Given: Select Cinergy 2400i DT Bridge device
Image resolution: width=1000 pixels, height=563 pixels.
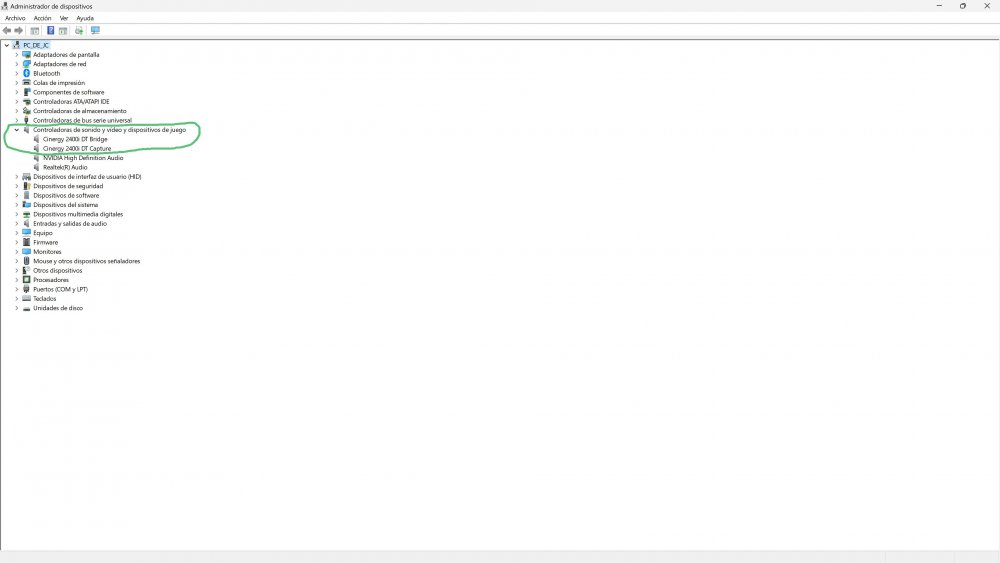Looking at the screenshot, I should tap(75, 139).
